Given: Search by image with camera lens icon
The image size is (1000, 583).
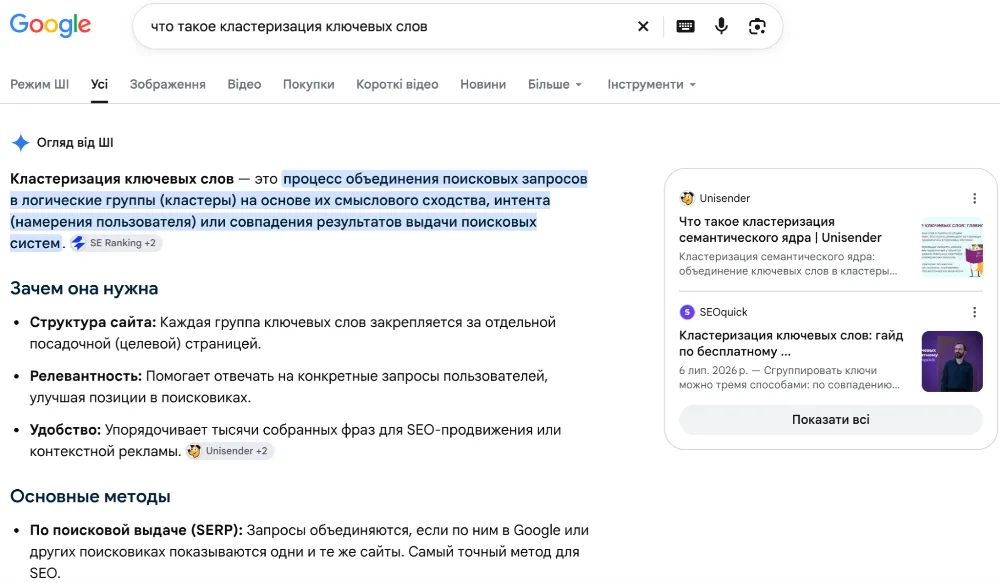Looking at the screenshot, I should click(757, 26).
